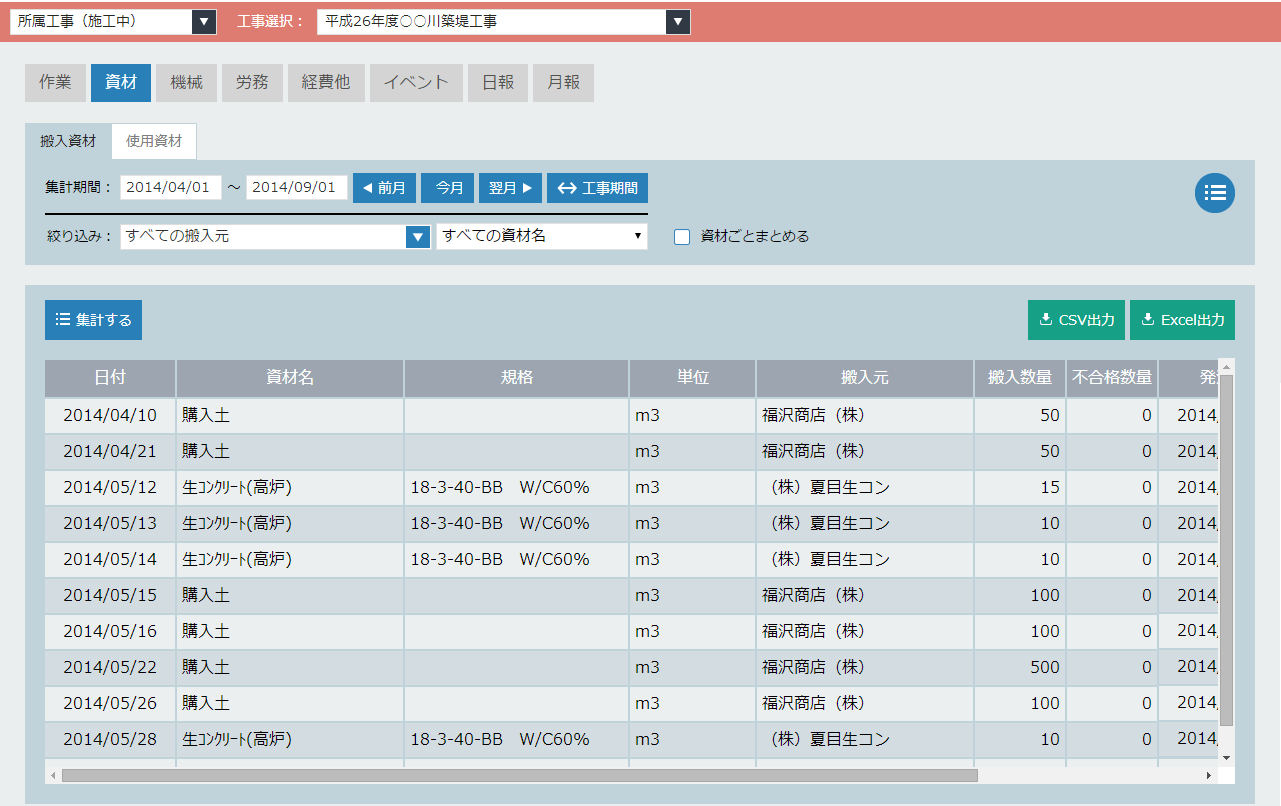Image resolution: width=1281 pixels, height=806 pixels.
Task: Select the 2014/04/10 date cell
Action: (110, 416)
